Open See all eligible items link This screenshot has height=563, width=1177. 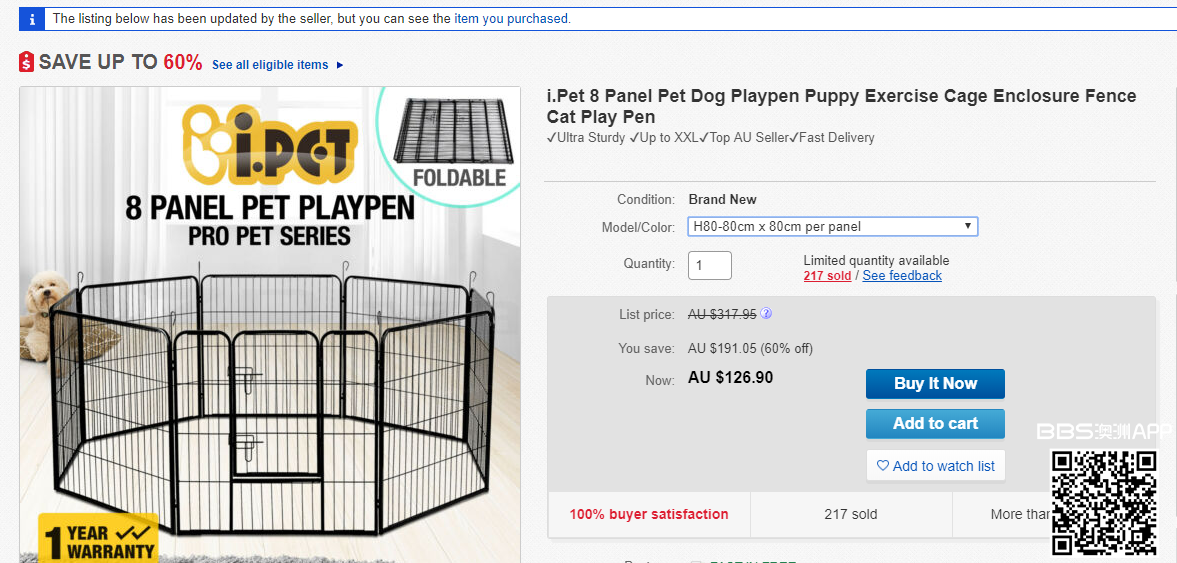pyautogui.click(x=270, y=65)
